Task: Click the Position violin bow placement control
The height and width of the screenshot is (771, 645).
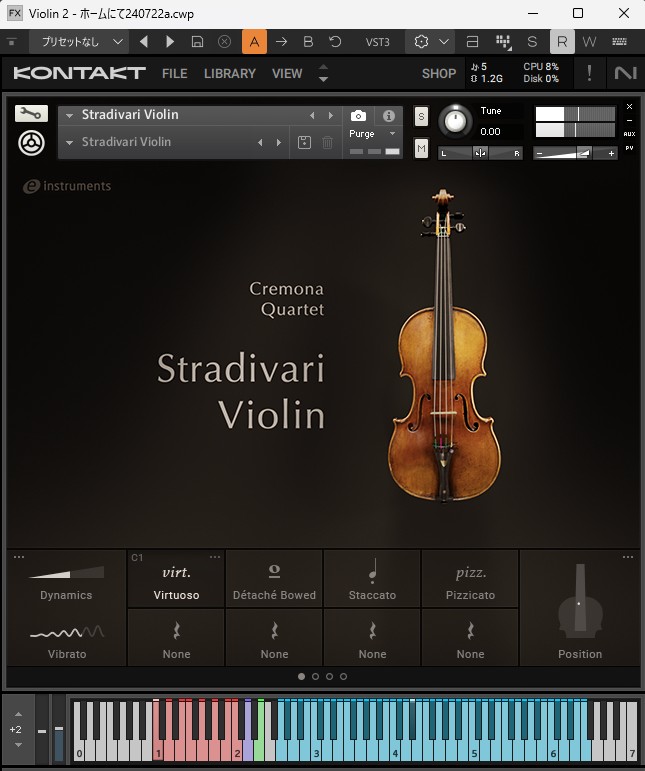Action: [x=580, y=601]
